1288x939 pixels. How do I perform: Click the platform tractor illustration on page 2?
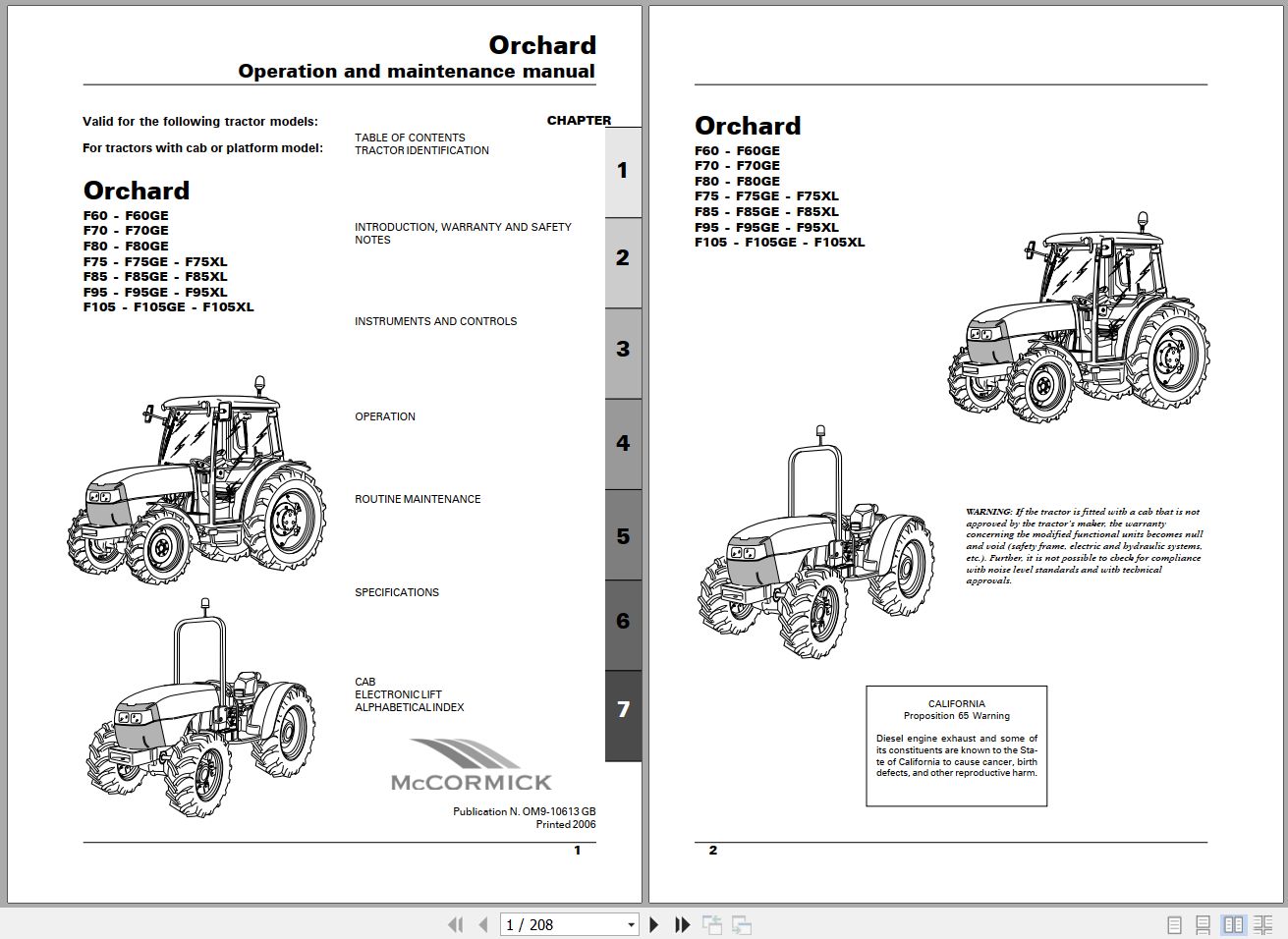[815, 540]
